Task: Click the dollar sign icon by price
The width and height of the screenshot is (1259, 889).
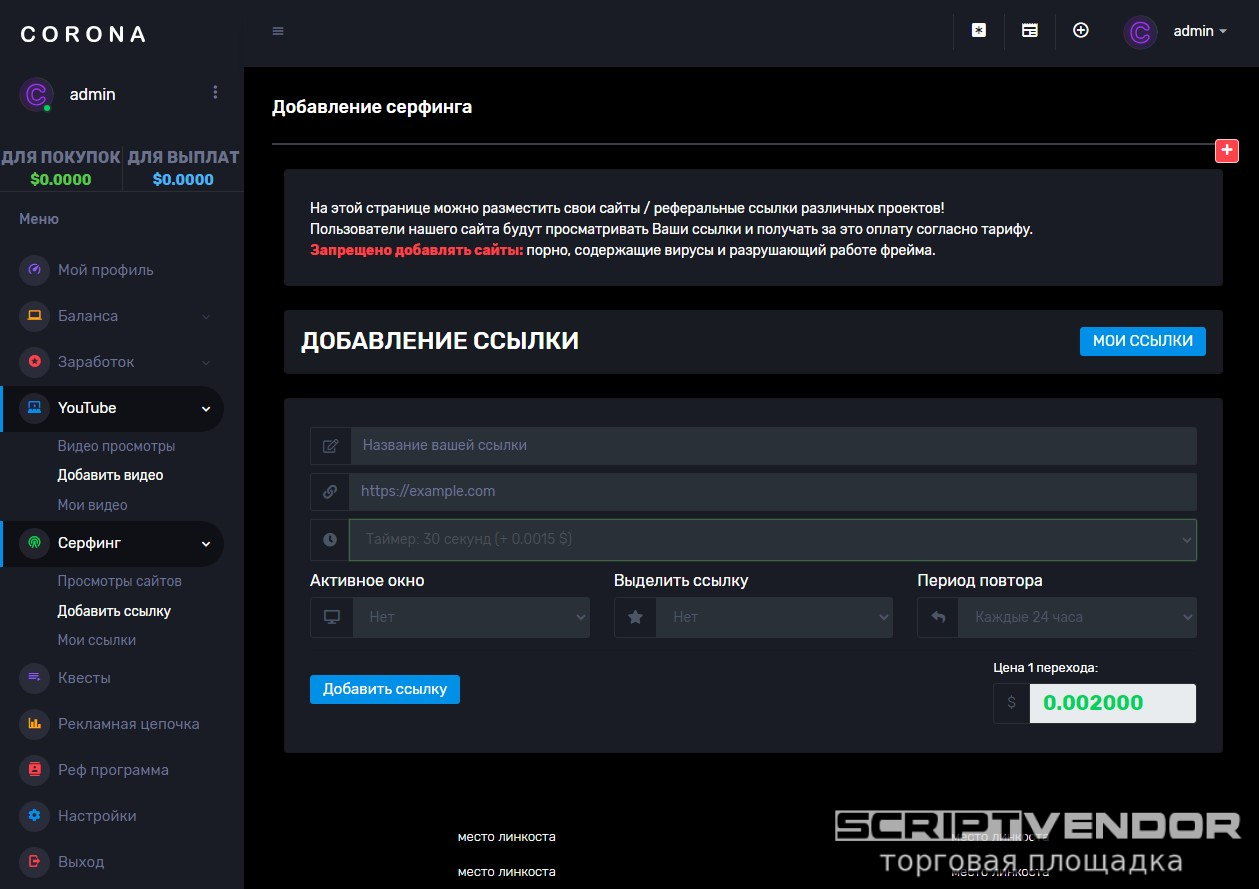Action: click(1011, 703)
